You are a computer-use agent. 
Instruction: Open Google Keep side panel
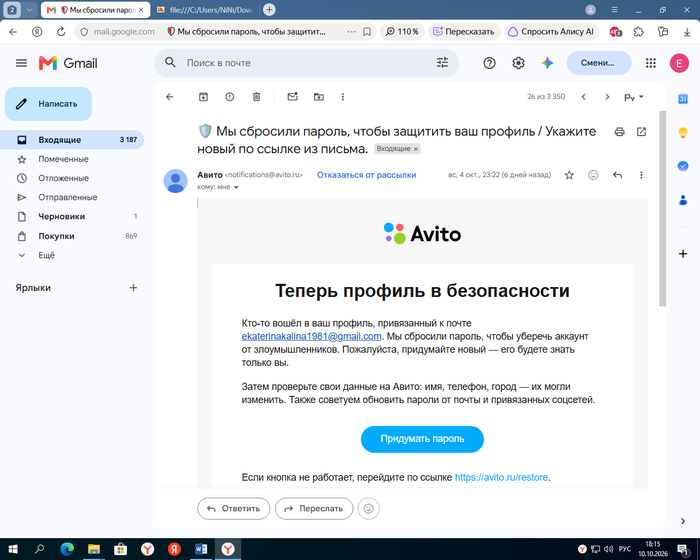click(683, 133)
